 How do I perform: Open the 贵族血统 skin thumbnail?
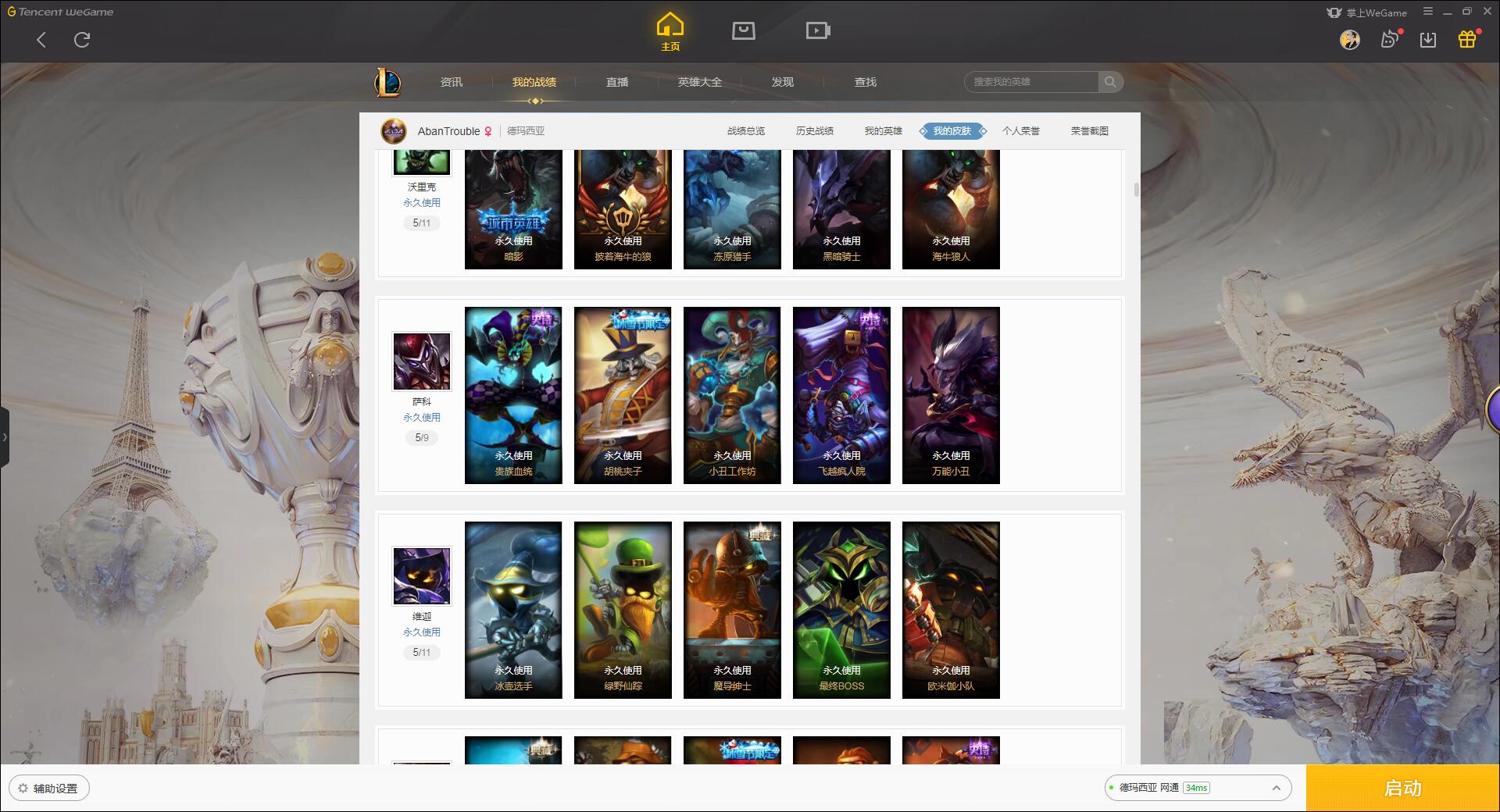[x=513, y=395]
